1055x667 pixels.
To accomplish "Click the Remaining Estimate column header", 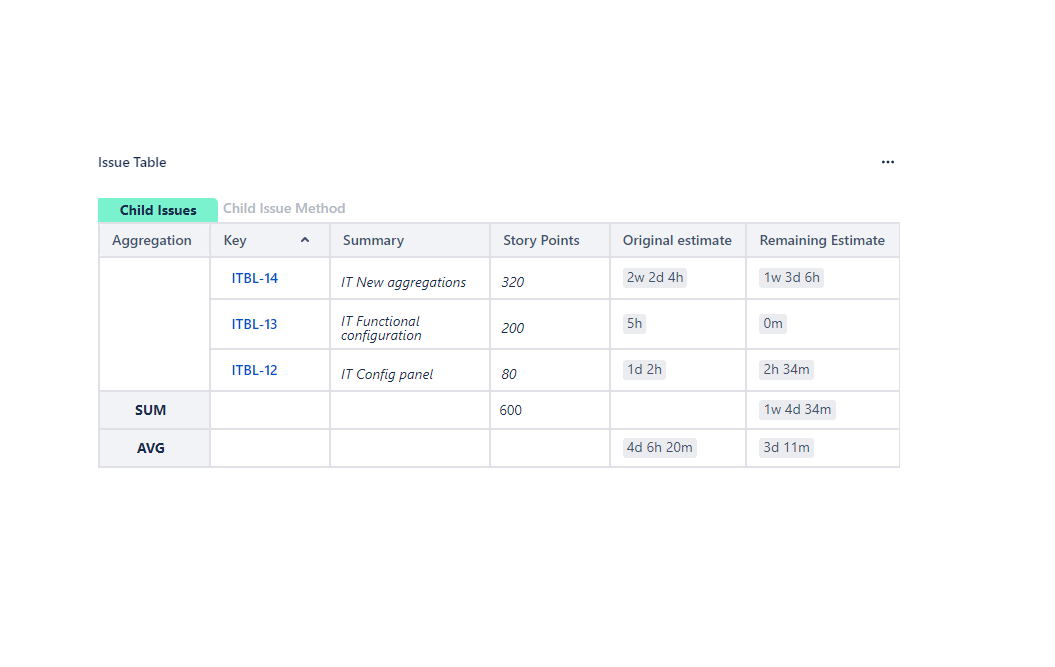I will click(x=822, y=240).
